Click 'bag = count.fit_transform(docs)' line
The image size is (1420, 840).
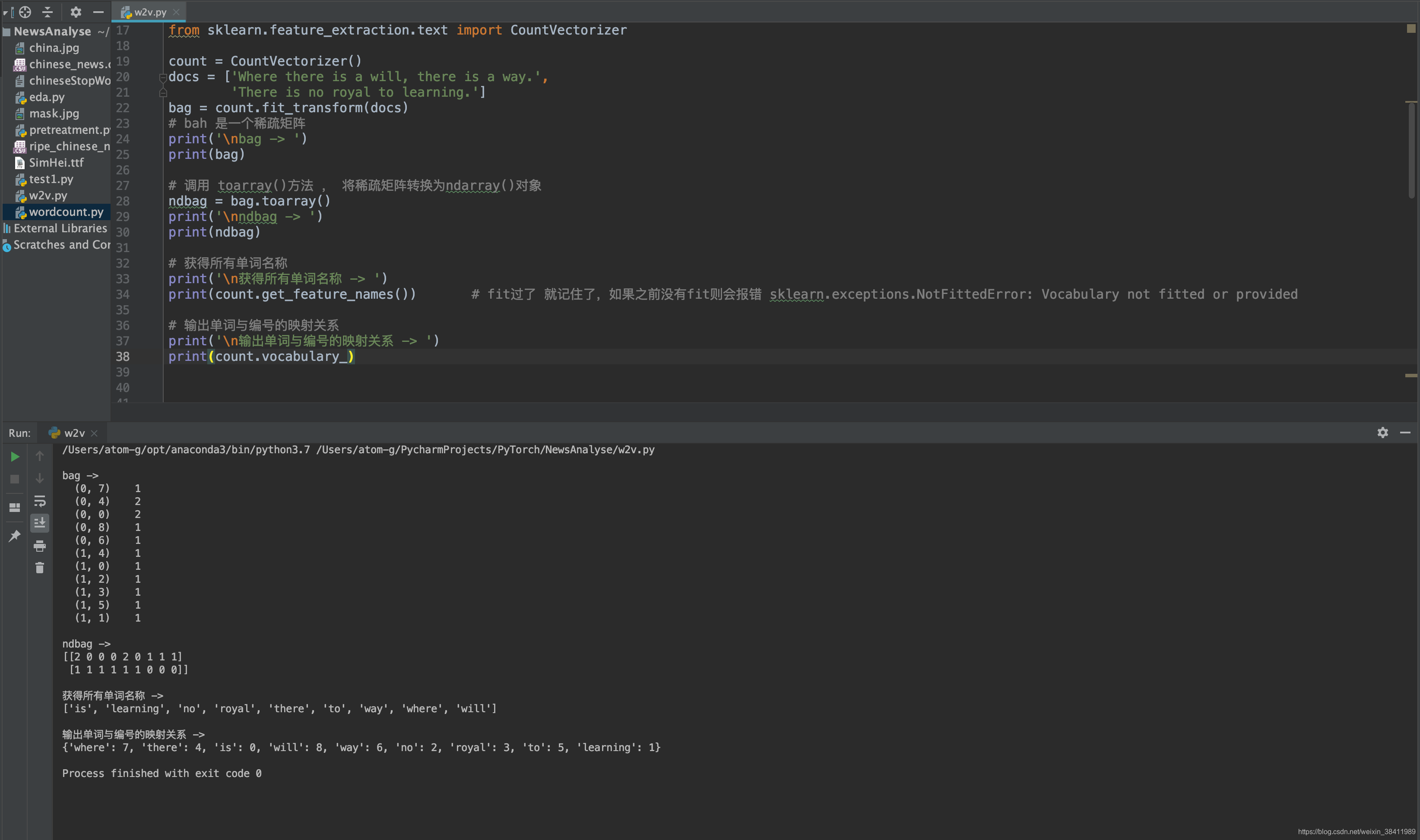pyautogui.click(x=288, y=107)
